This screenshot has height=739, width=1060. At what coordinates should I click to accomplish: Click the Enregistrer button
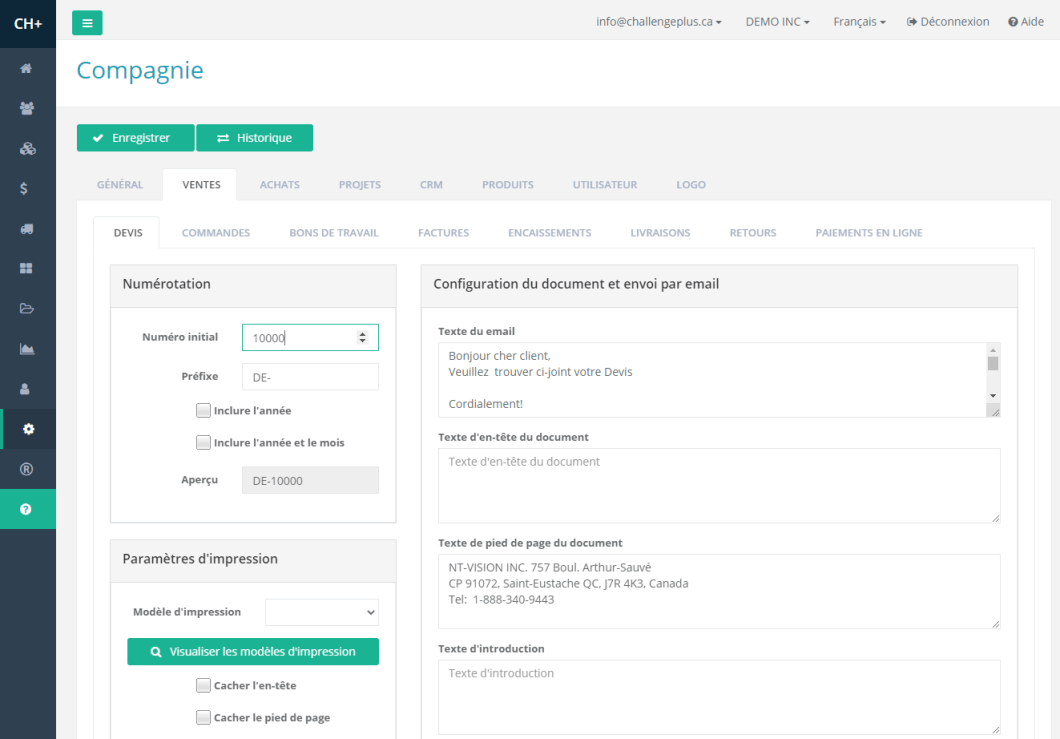(x=135, y=138)
